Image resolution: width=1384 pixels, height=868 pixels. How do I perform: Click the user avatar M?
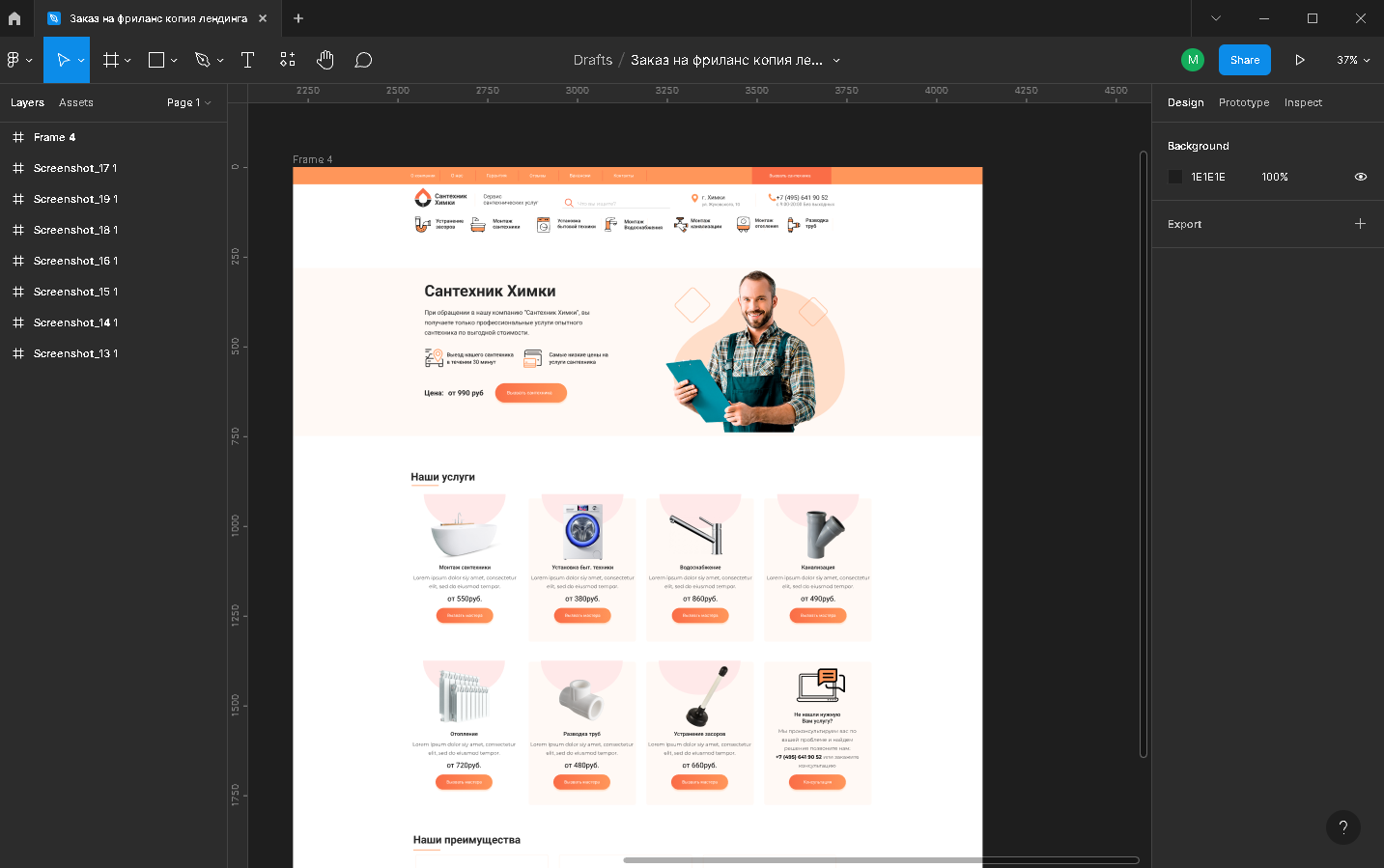(1193, 60)
